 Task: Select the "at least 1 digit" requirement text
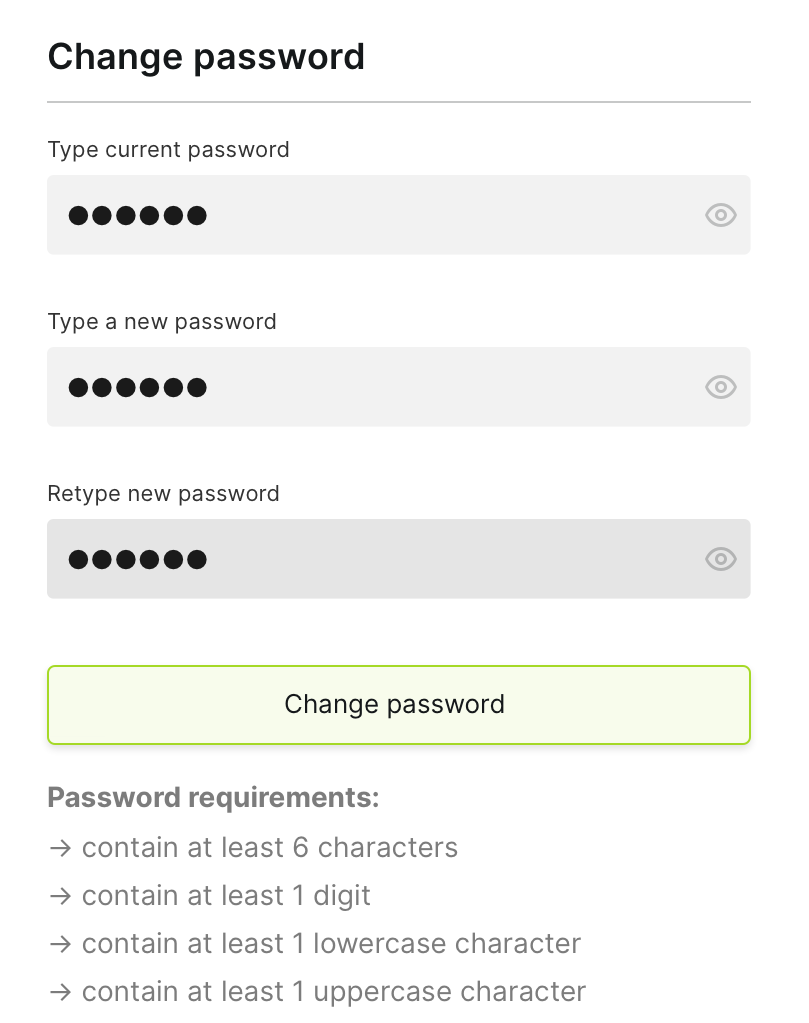click(x=279, y=896)
